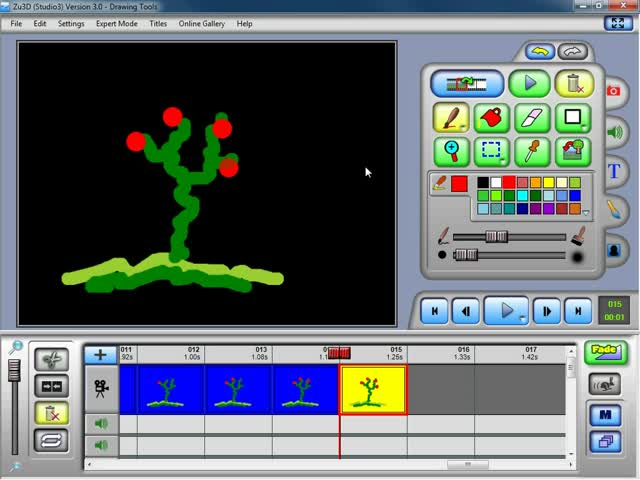Click the undo arrow button
Screen dimensions: 640x480
click(540, 51)
